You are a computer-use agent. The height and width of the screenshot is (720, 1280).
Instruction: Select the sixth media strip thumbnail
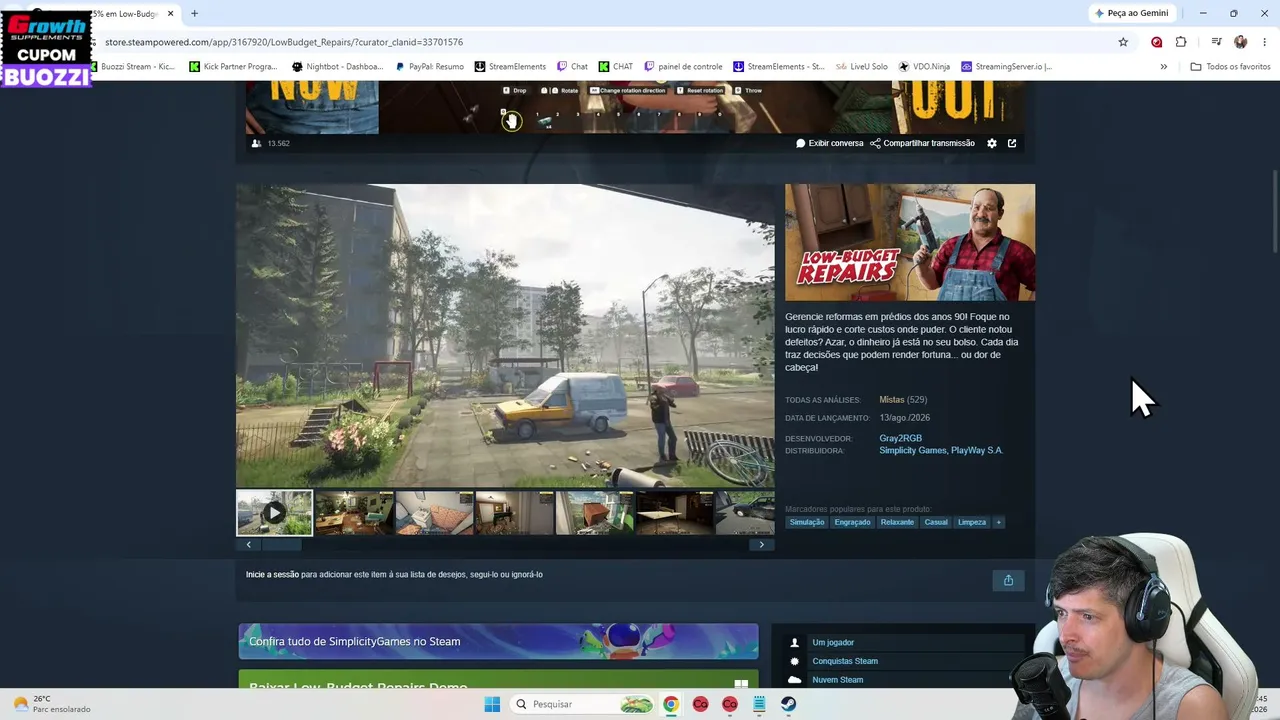pos(675,513)
